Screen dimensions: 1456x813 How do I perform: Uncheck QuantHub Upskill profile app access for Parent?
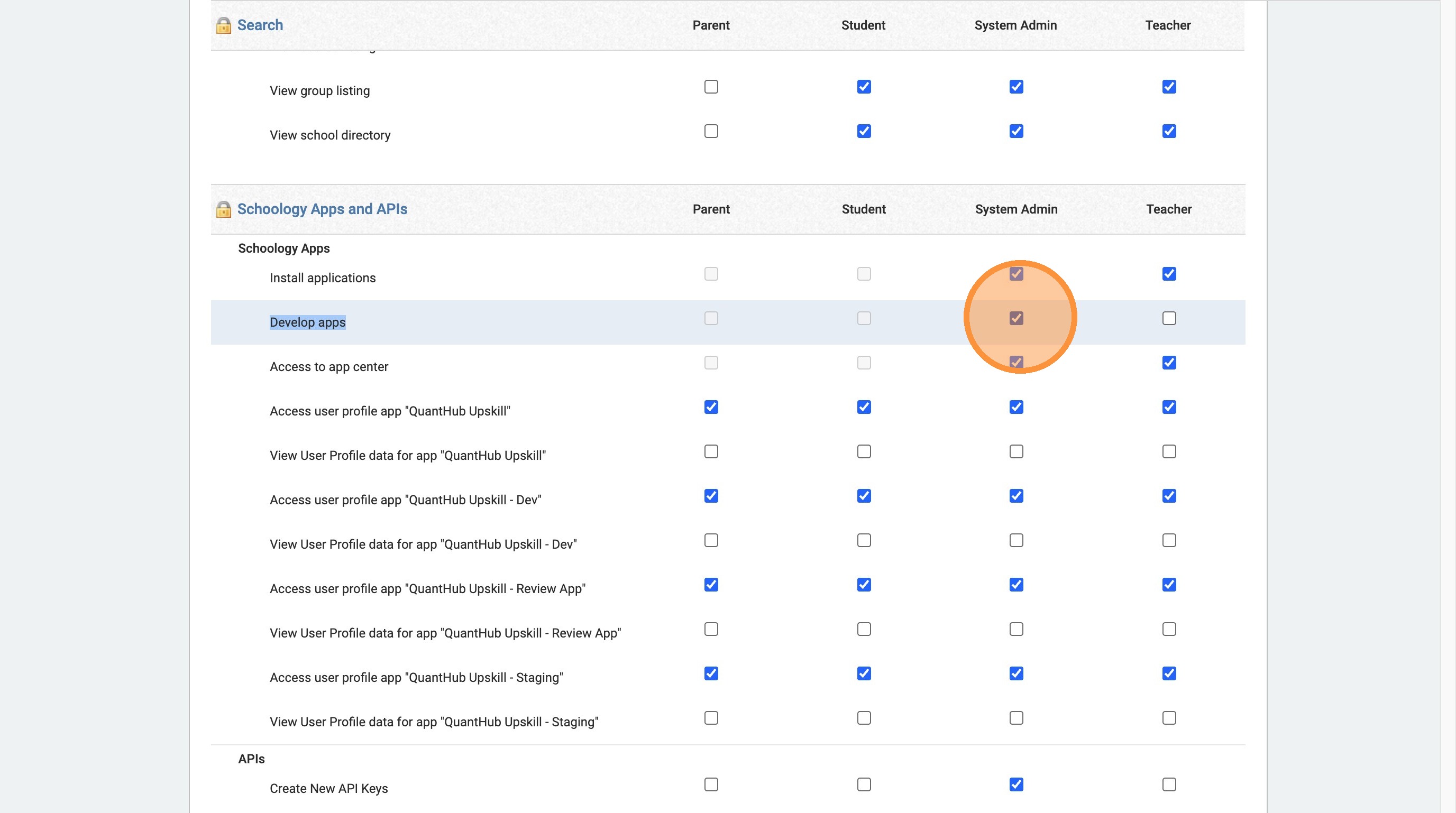click(711, 407)
